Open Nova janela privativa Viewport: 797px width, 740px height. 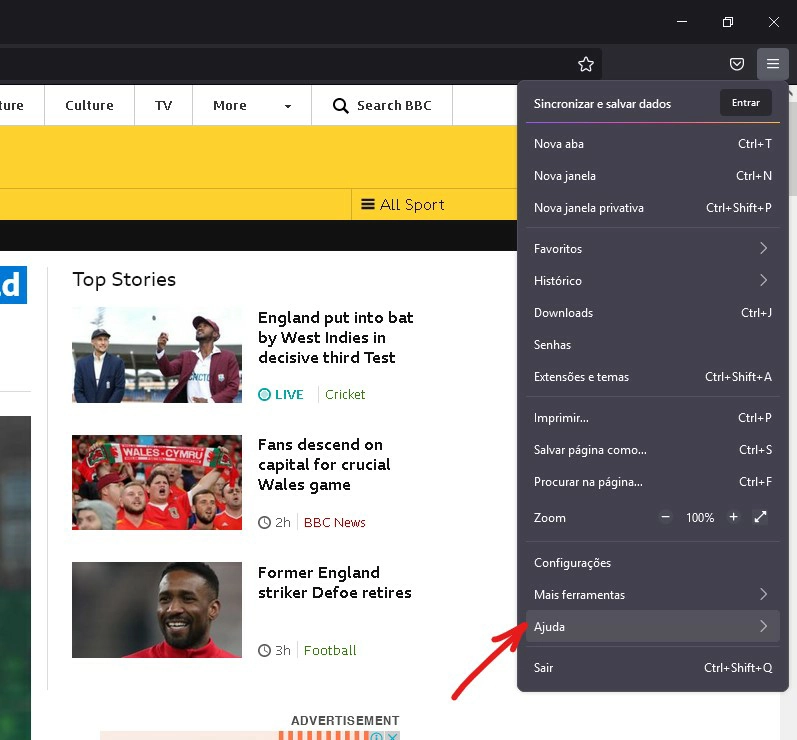pos(653,208)
